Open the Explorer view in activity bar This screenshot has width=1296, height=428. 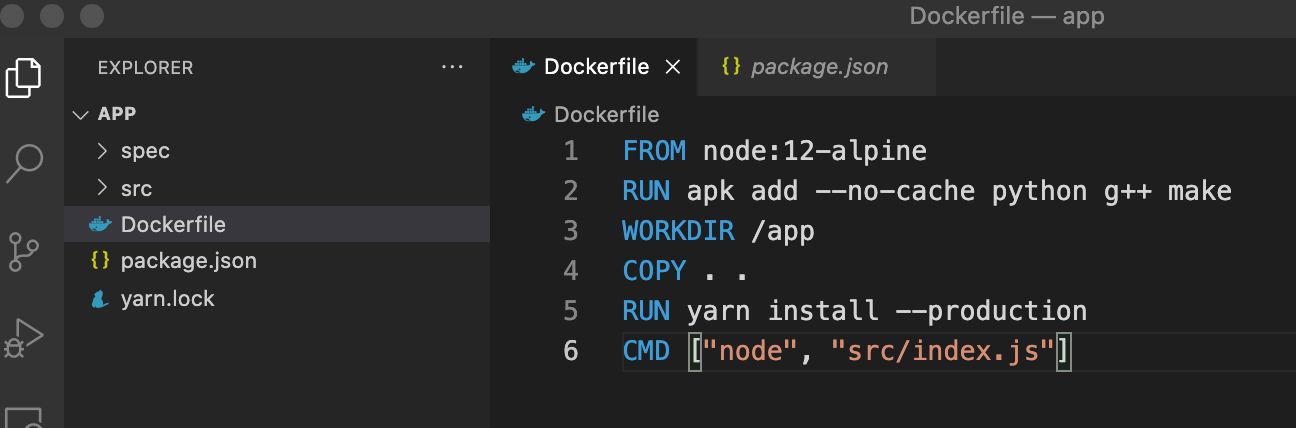pyautogui.click(x=24, y=78)
